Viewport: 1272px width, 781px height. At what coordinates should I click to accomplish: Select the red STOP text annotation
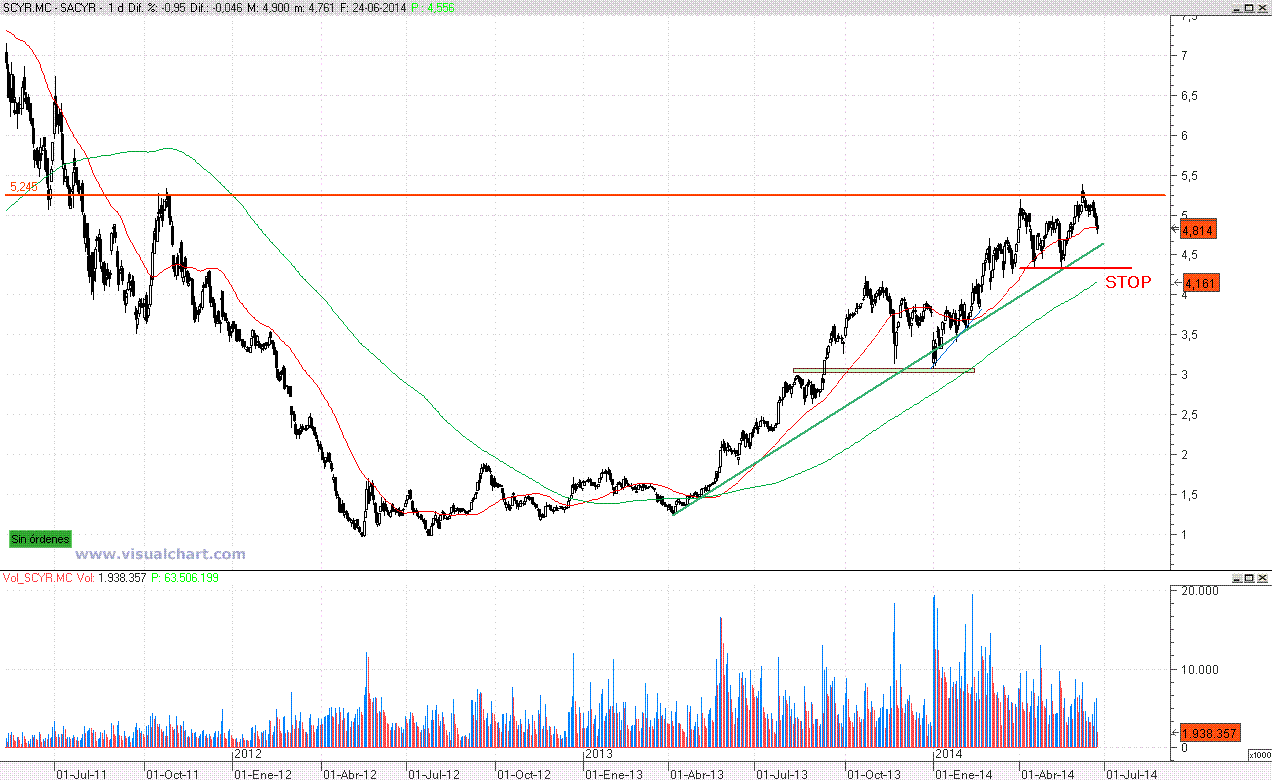click(1128, 282)
